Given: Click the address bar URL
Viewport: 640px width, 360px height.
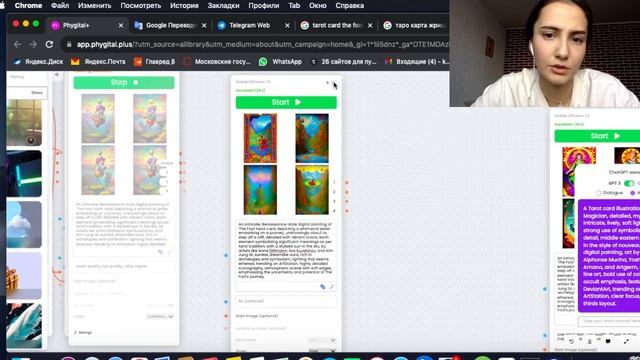Looking at the screenshot, I should [262, 44].
